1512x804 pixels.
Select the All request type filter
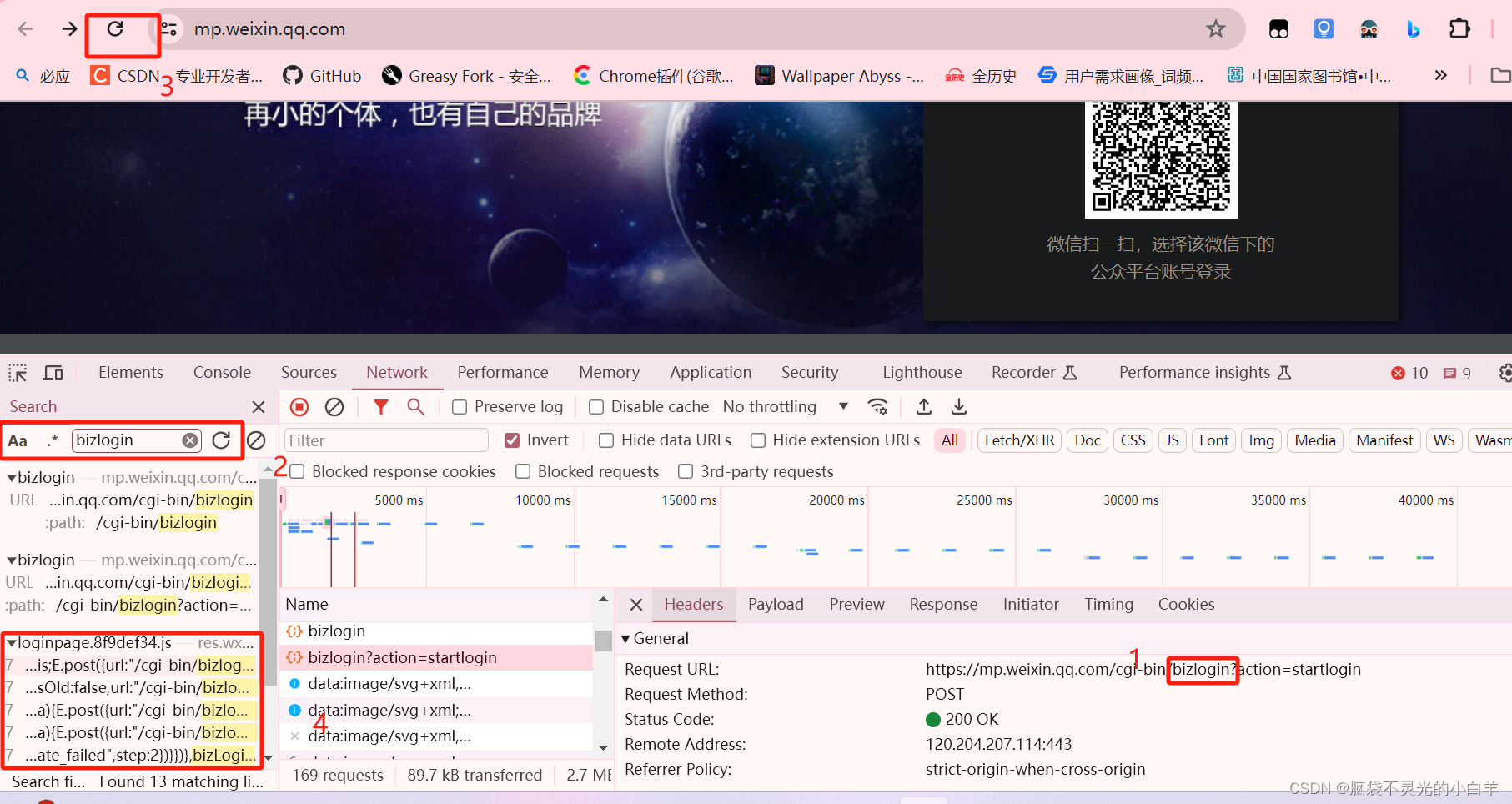(x=950, y=440)
